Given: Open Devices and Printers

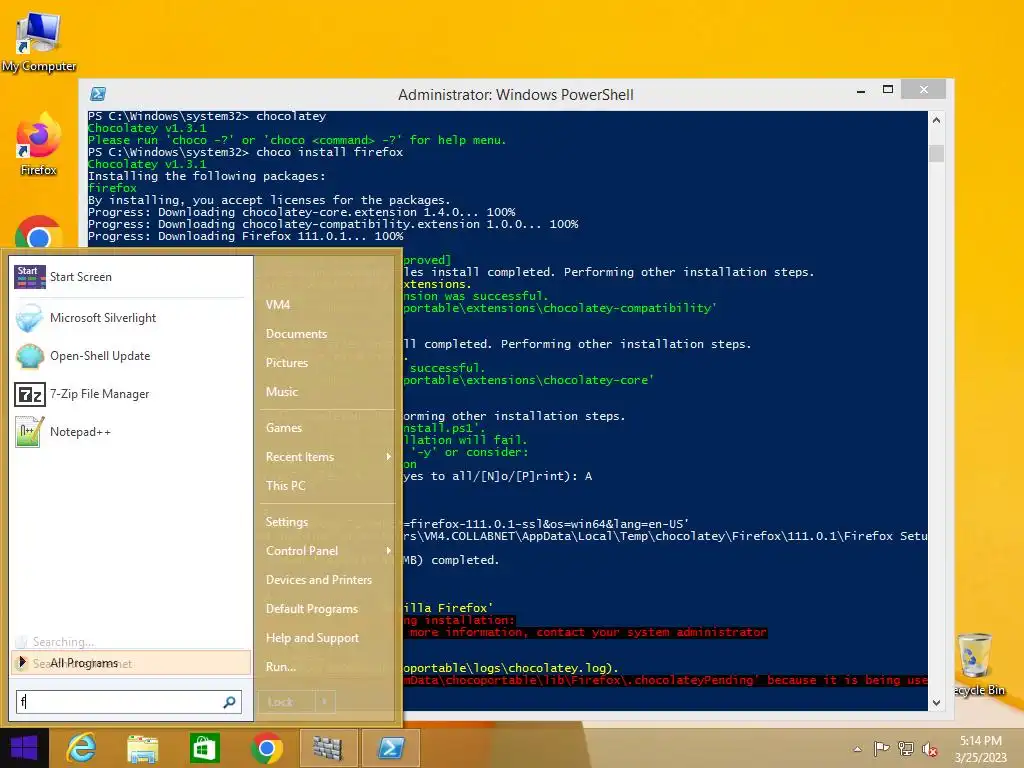Looking at the screenshot, I should [x=319, y=580].
